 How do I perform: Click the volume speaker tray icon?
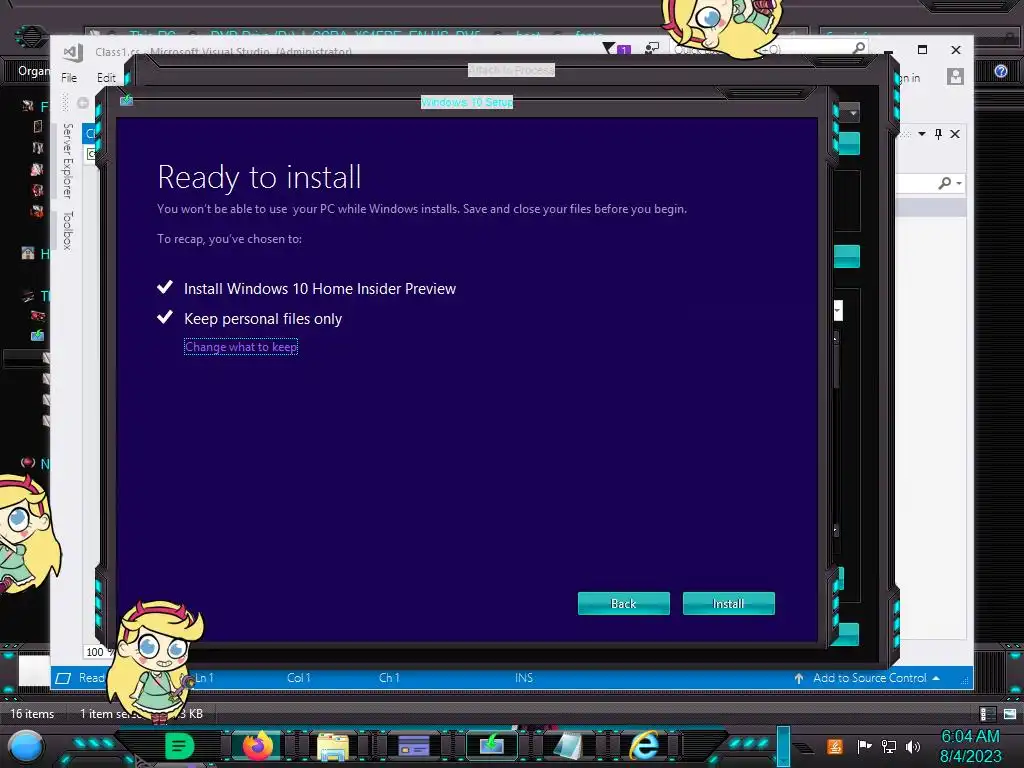point(913,746)
